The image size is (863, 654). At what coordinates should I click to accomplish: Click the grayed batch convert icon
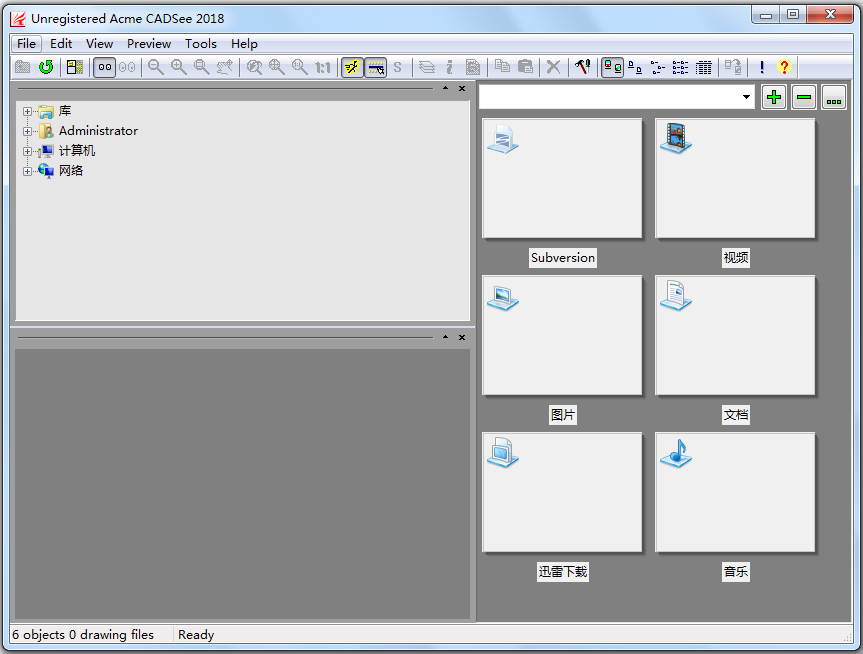tap(733, 67)
